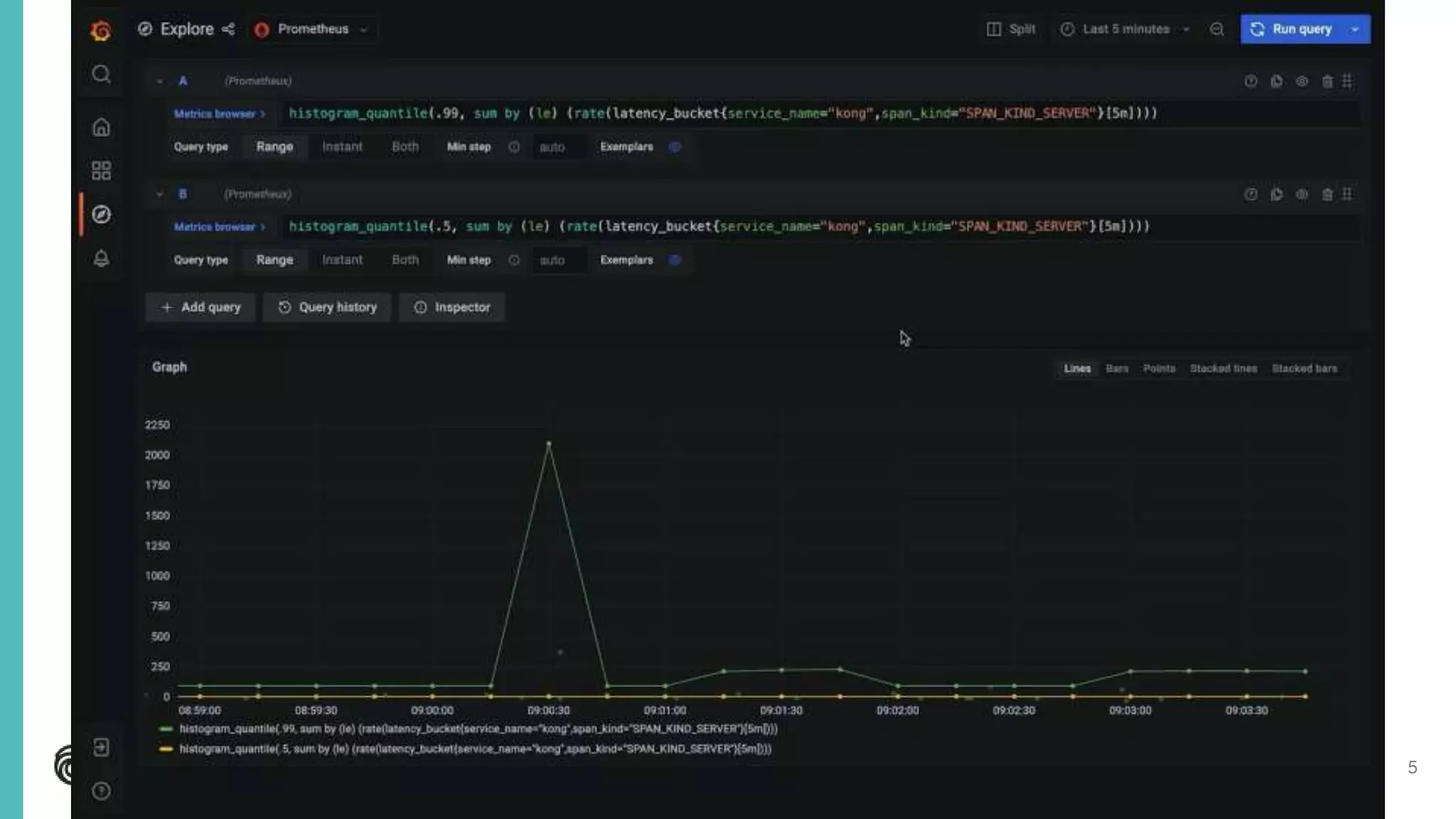Open the Search icon in sidebar

tap(101, 74)
